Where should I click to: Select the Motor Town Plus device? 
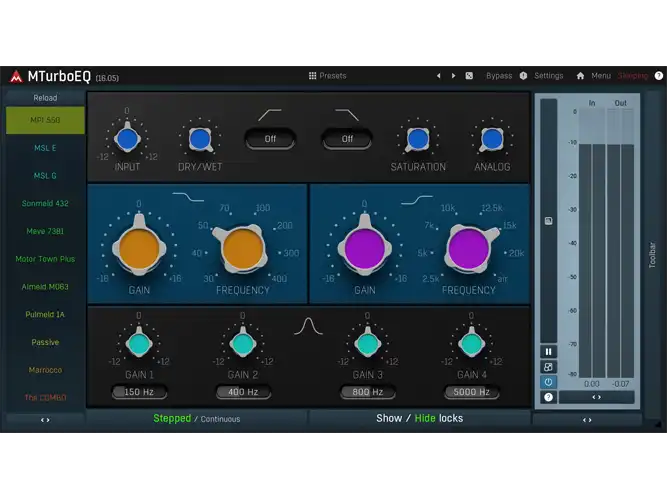click(45, 259)
